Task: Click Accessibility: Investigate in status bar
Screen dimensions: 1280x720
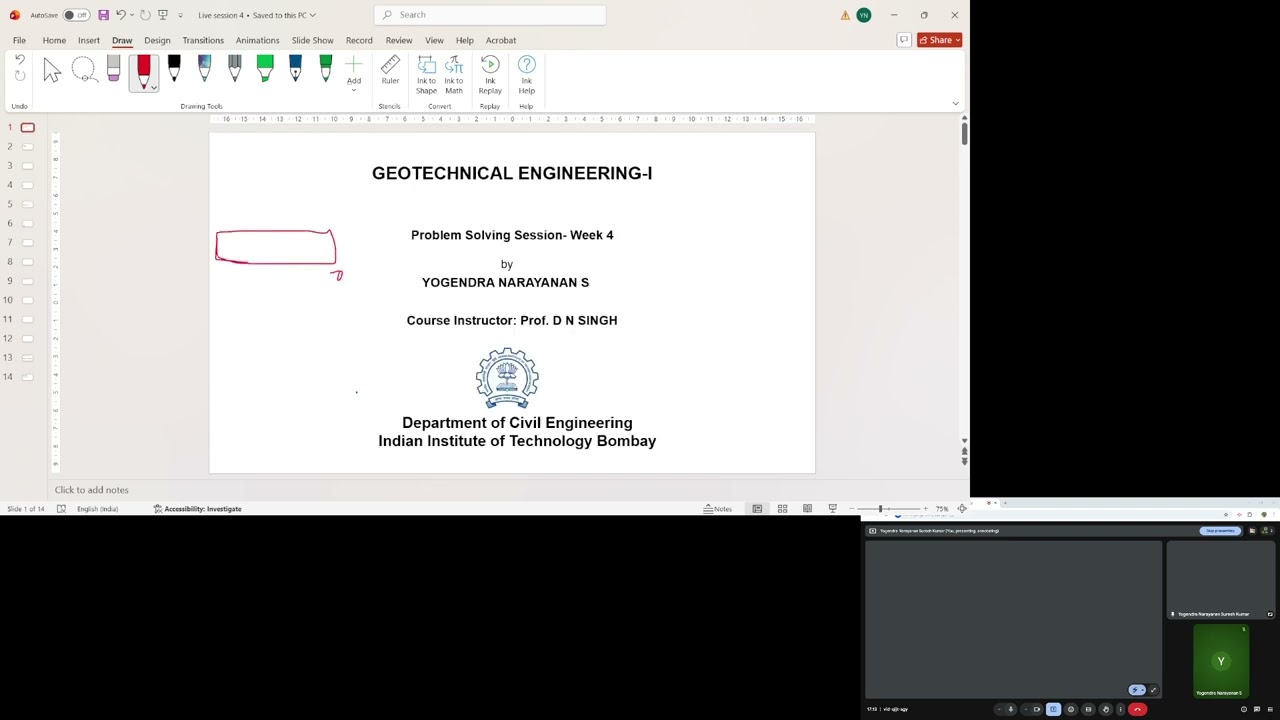Action: pyautogui.click(x=197, y=509)
